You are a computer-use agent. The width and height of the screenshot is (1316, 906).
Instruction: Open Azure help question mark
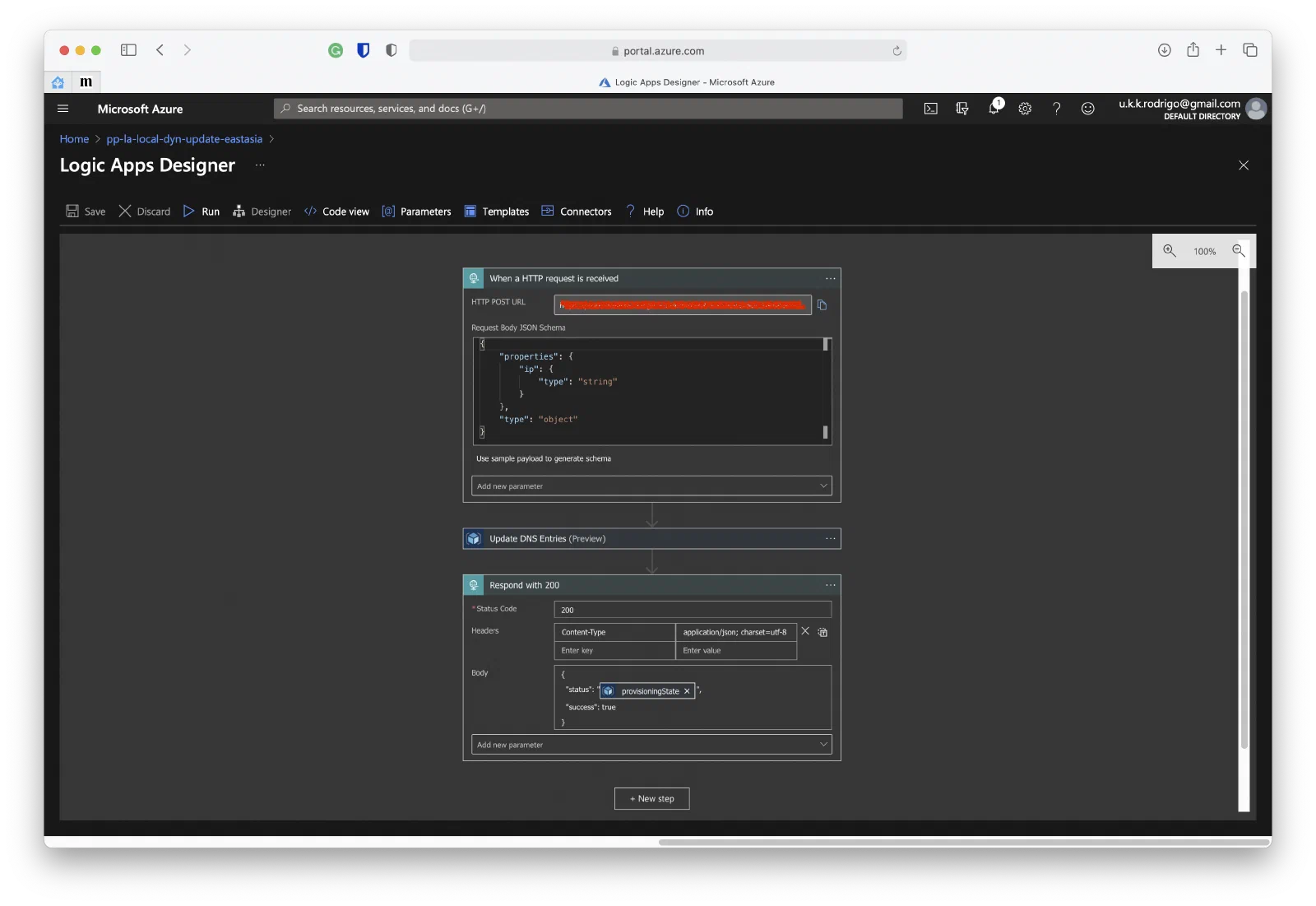[1056, 109]
